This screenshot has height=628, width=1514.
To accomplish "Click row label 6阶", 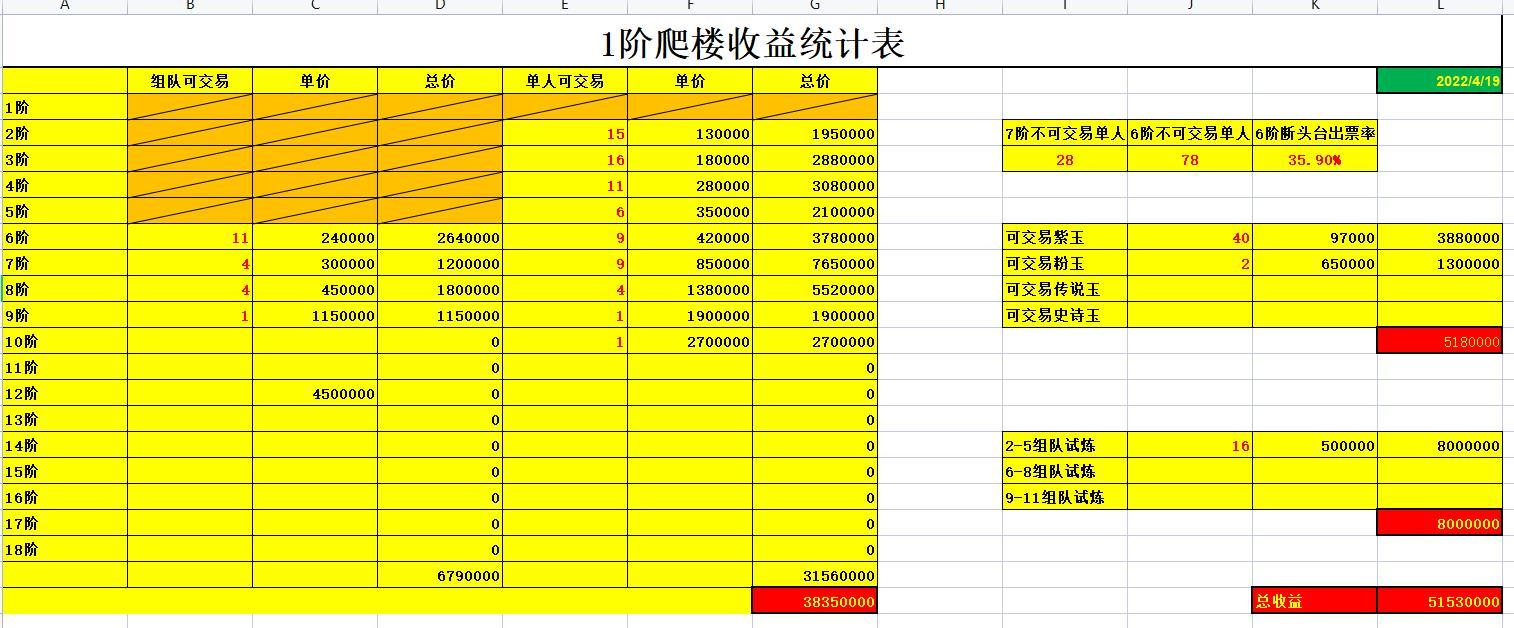I will [65, 237].
